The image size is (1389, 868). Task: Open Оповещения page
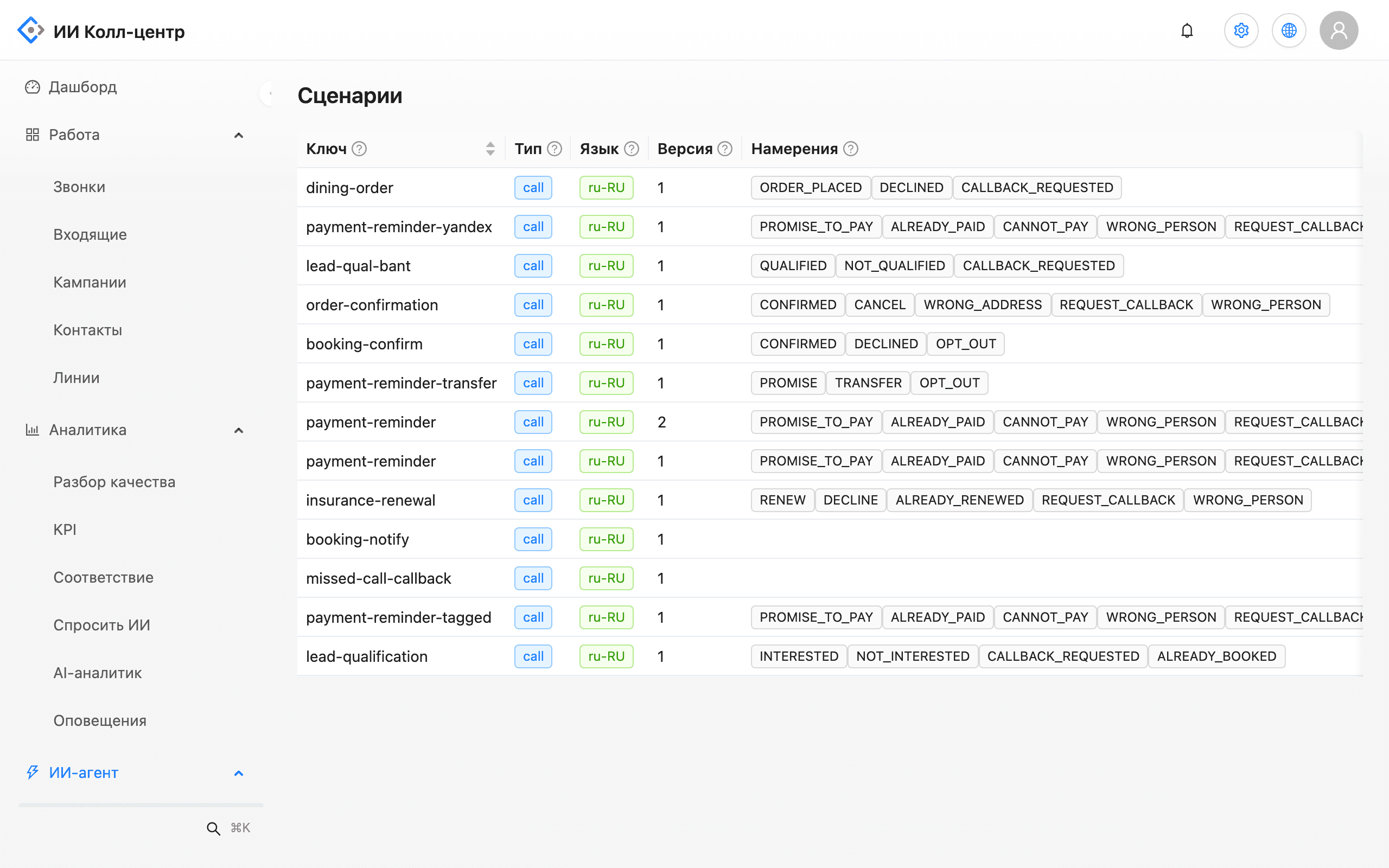tap(100, 720)
